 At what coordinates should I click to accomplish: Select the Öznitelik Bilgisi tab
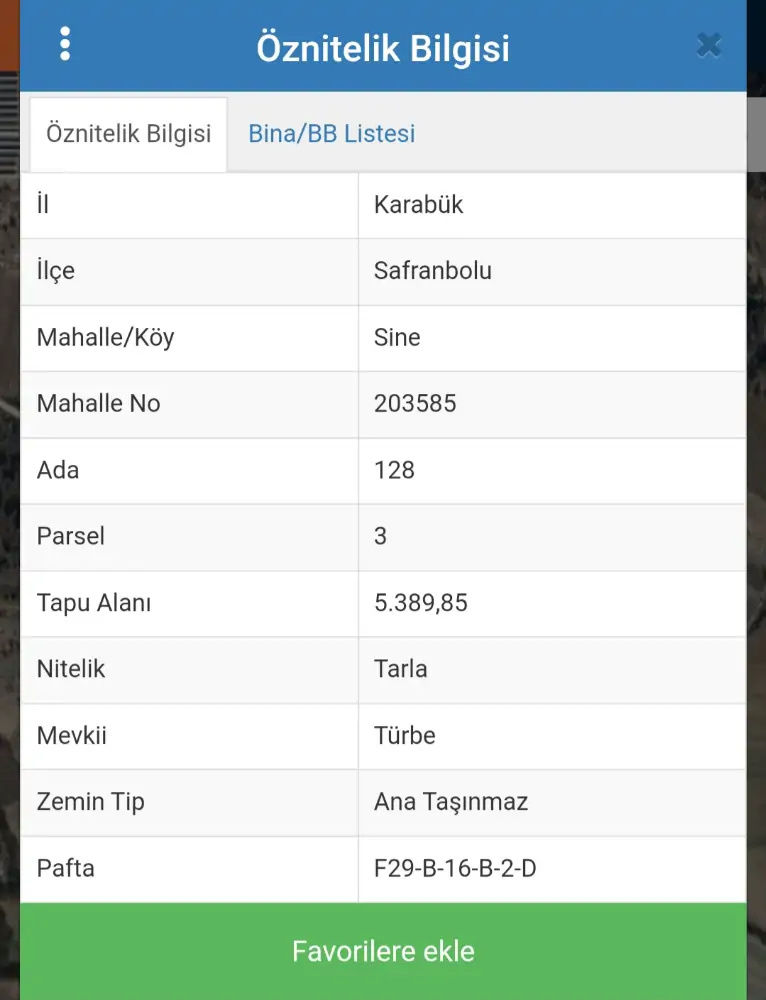coord(128,134)
